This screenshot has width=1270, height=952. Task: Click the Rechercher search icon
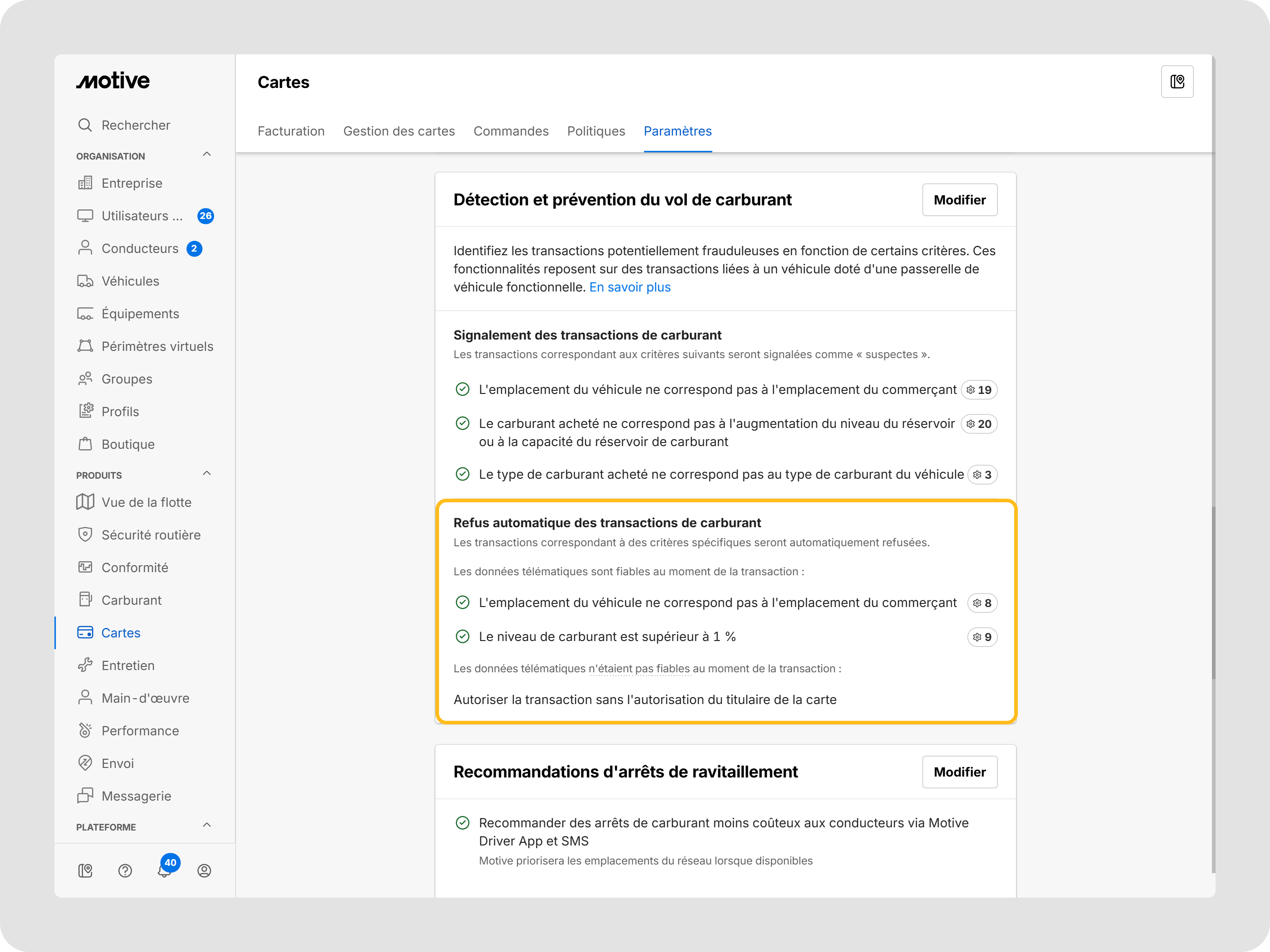click(x=85, y=125)
